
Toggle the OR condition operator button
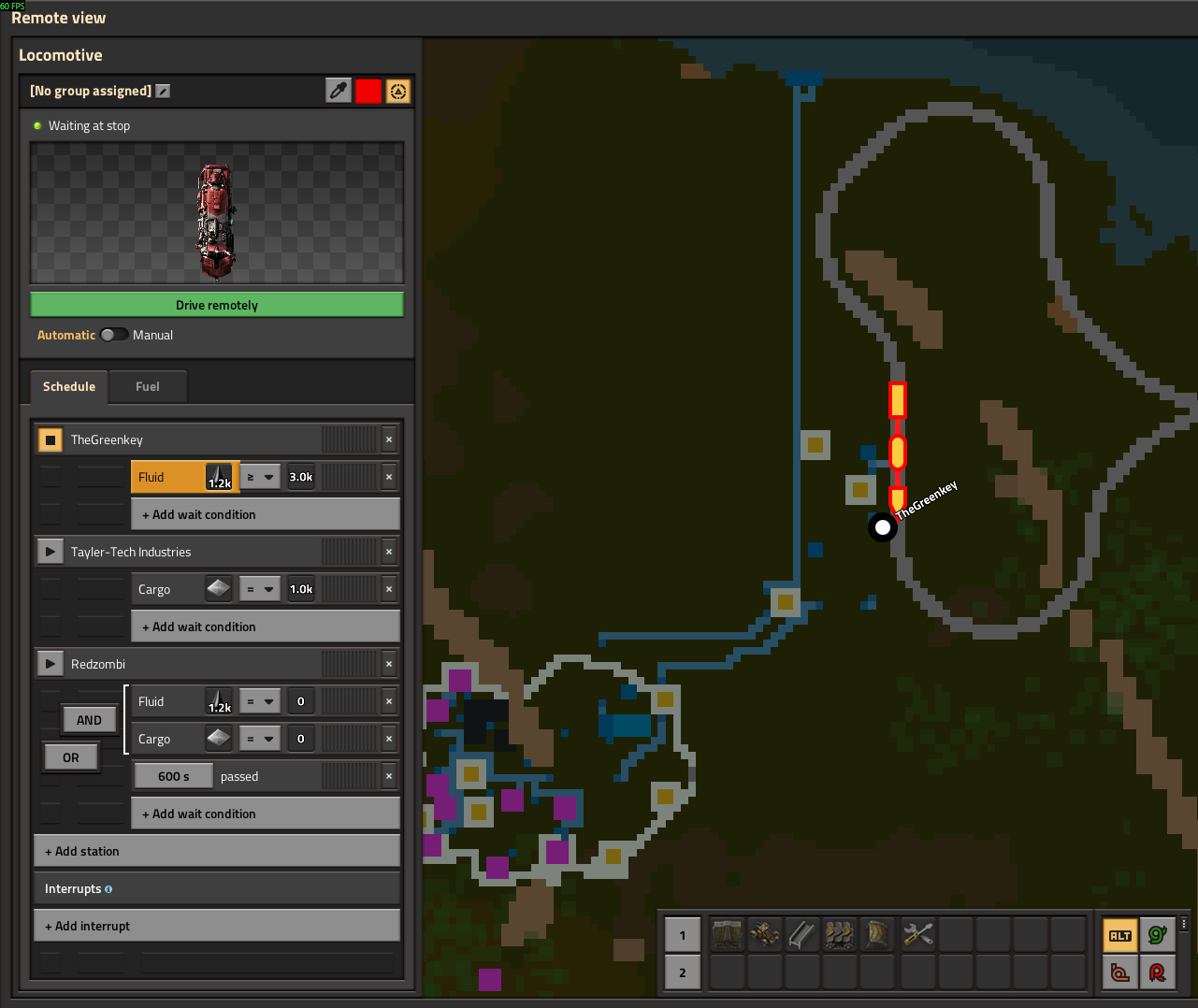click(x=71, y=757)
